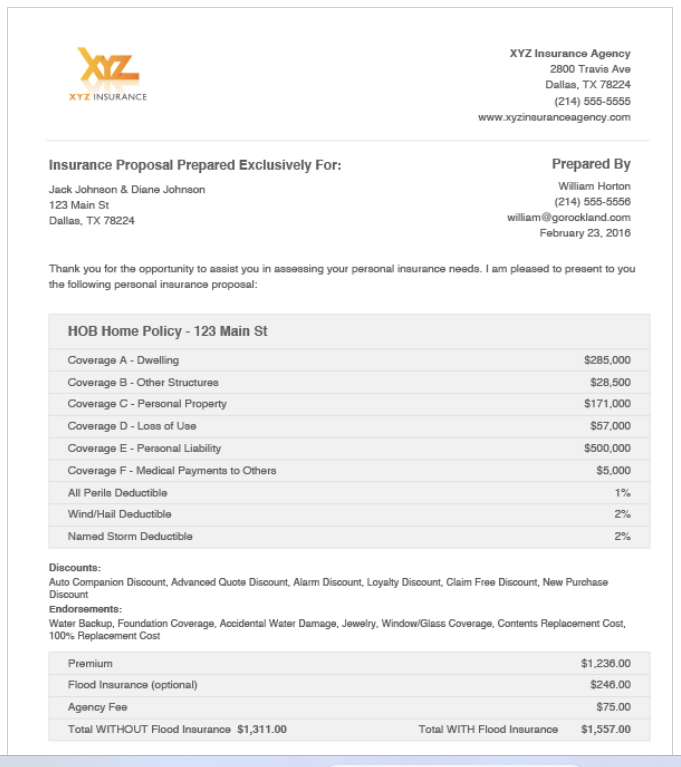Select the Coverage C - Personal Property row
Screen dimensions: 681x767
click(349, 404)
